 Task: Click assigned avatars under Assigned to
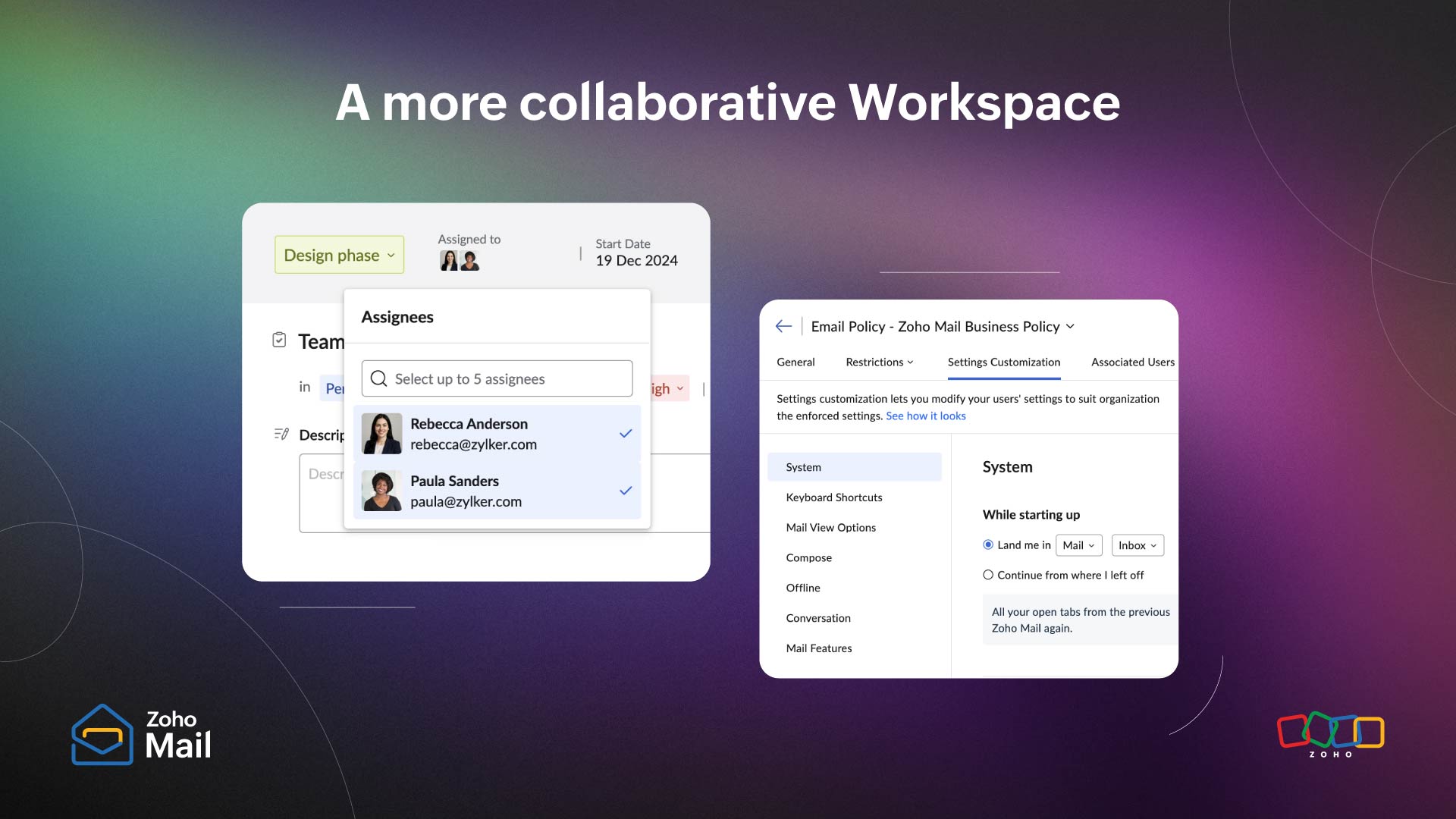[459, 261]
